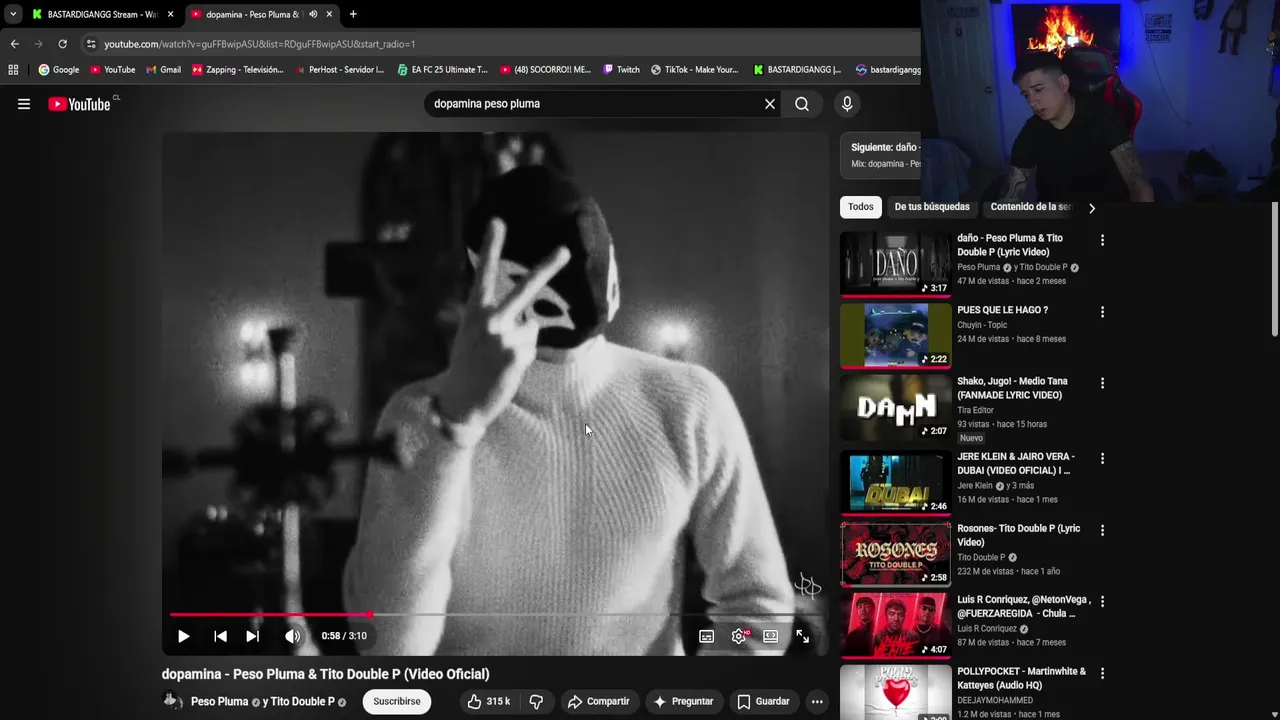The width and height of the screenshot is (1280, 720).
Task: Open the PUES QUE LE HAGO thumbnail
Action: tap(895, 335)
